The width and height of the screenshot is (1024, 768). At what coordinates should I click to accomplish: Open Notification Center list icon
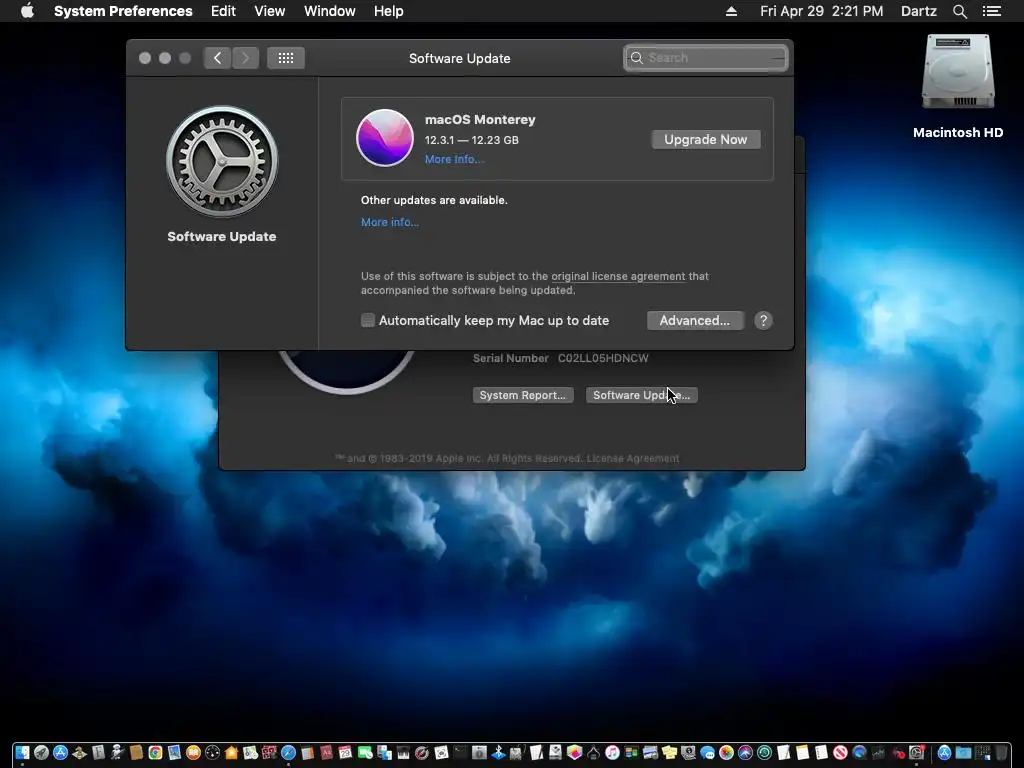(991, 11)
